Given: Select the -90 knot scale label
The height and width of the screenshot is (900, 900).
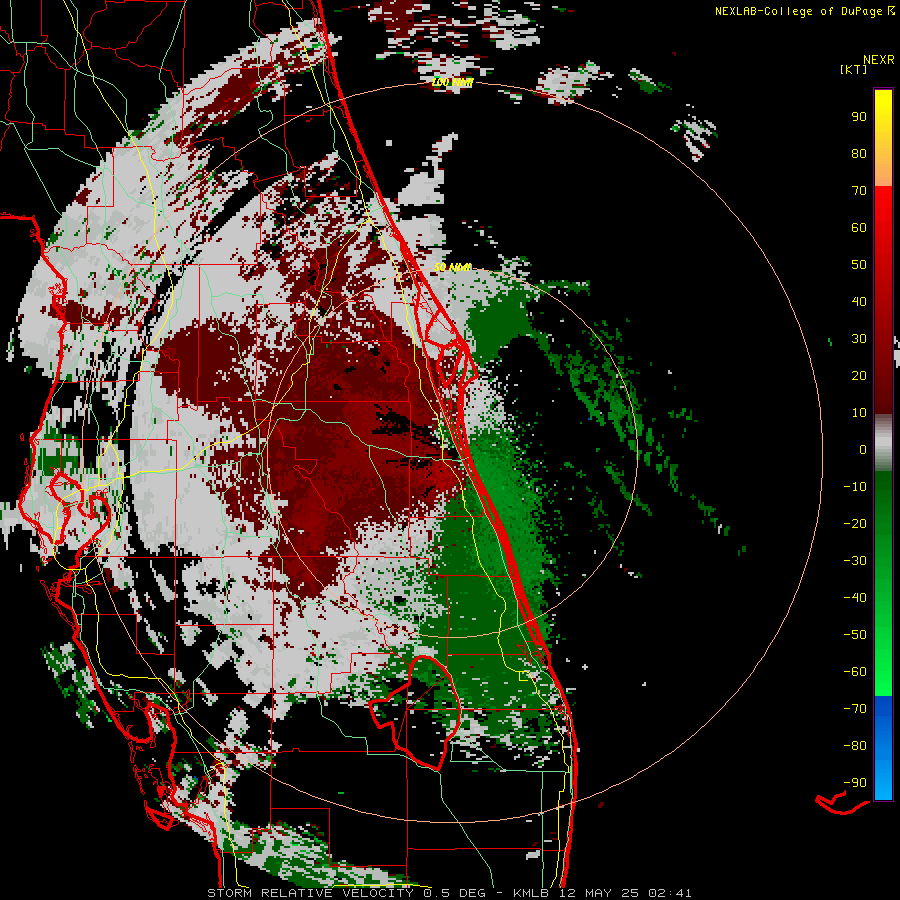Looking at the screenshot, I should tap(855, 783).
